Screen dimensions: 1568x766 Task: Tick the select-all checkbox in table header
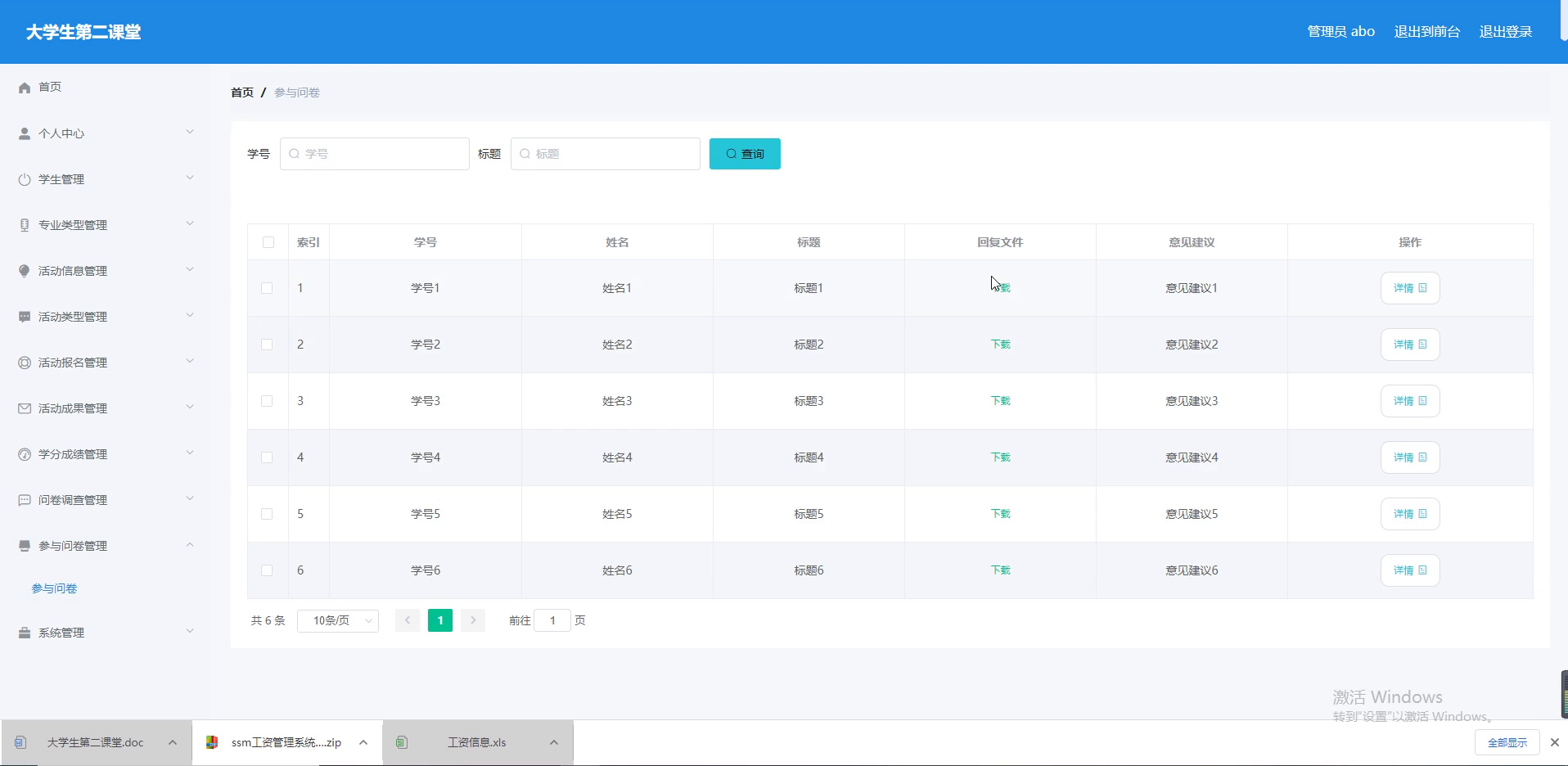(268, 242)
